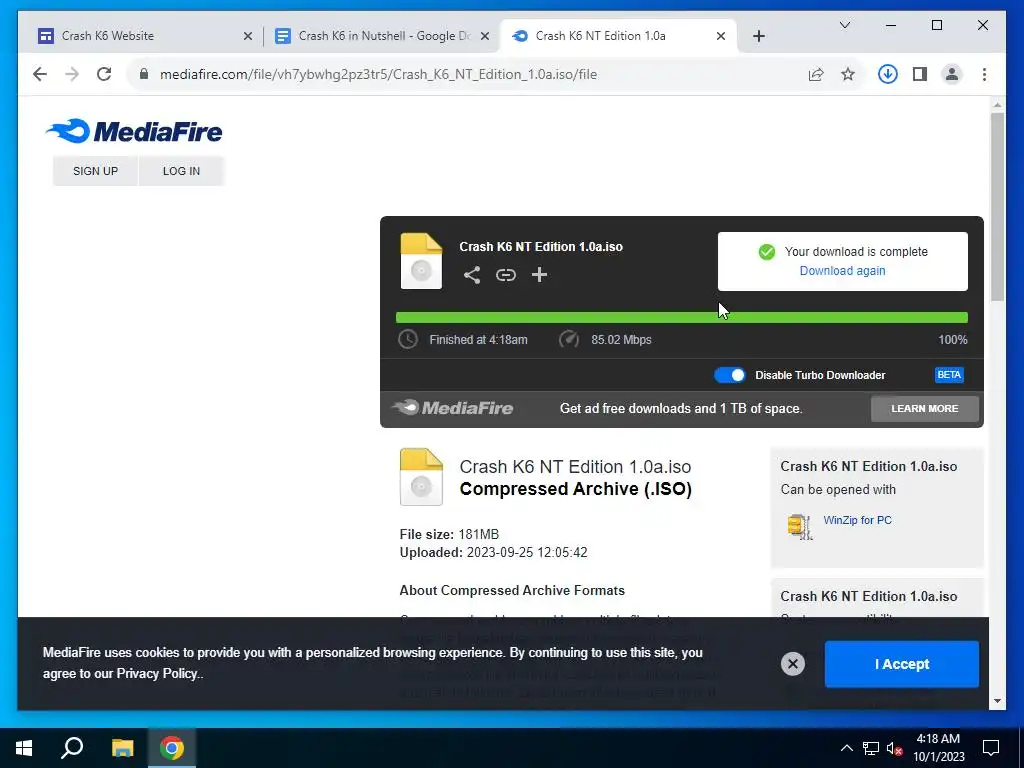The image size is (1024, 768).
Task: Click "85.02 Mbps" speed text
Action: (621, 340)
